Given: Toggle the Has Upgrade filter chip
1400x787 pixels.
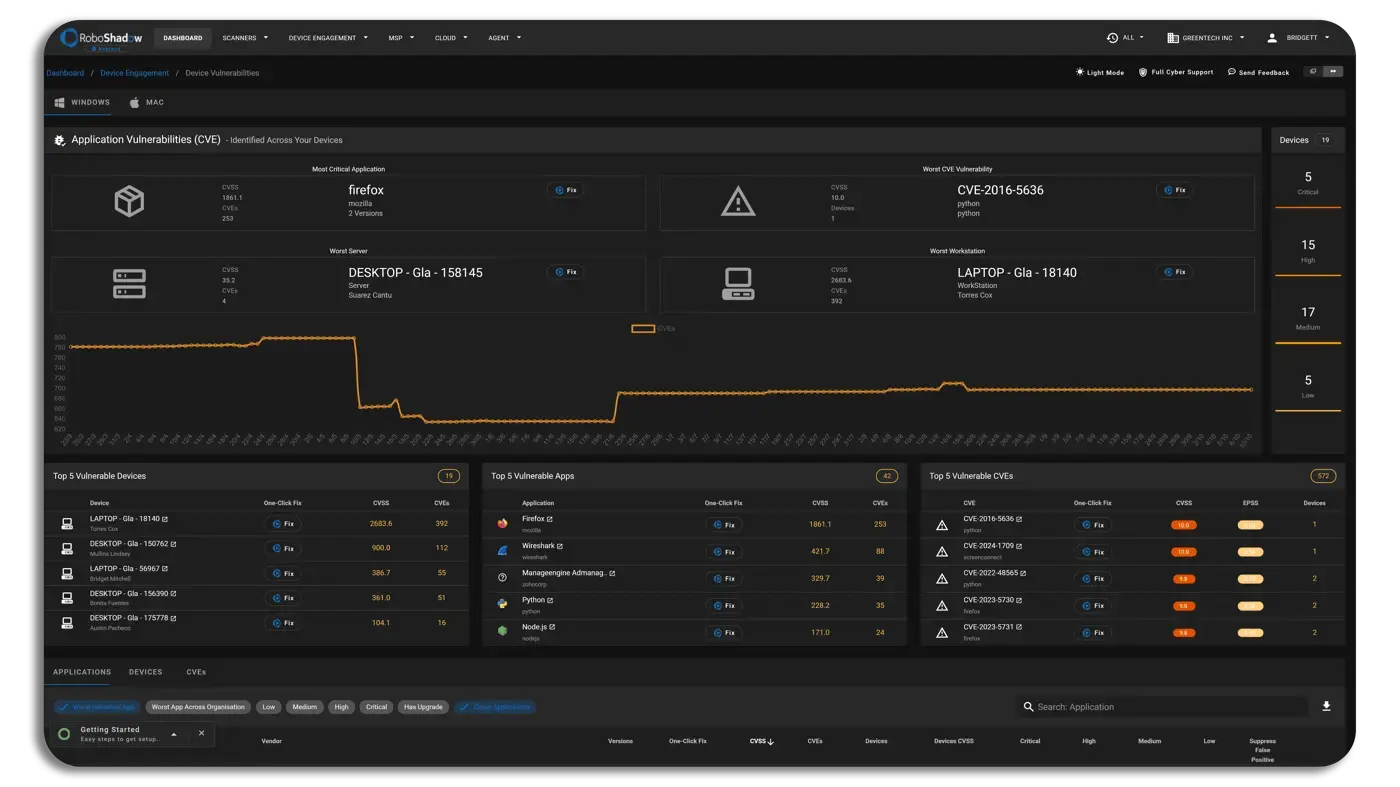Looking at the screenshot, I should tap(423, 707).
